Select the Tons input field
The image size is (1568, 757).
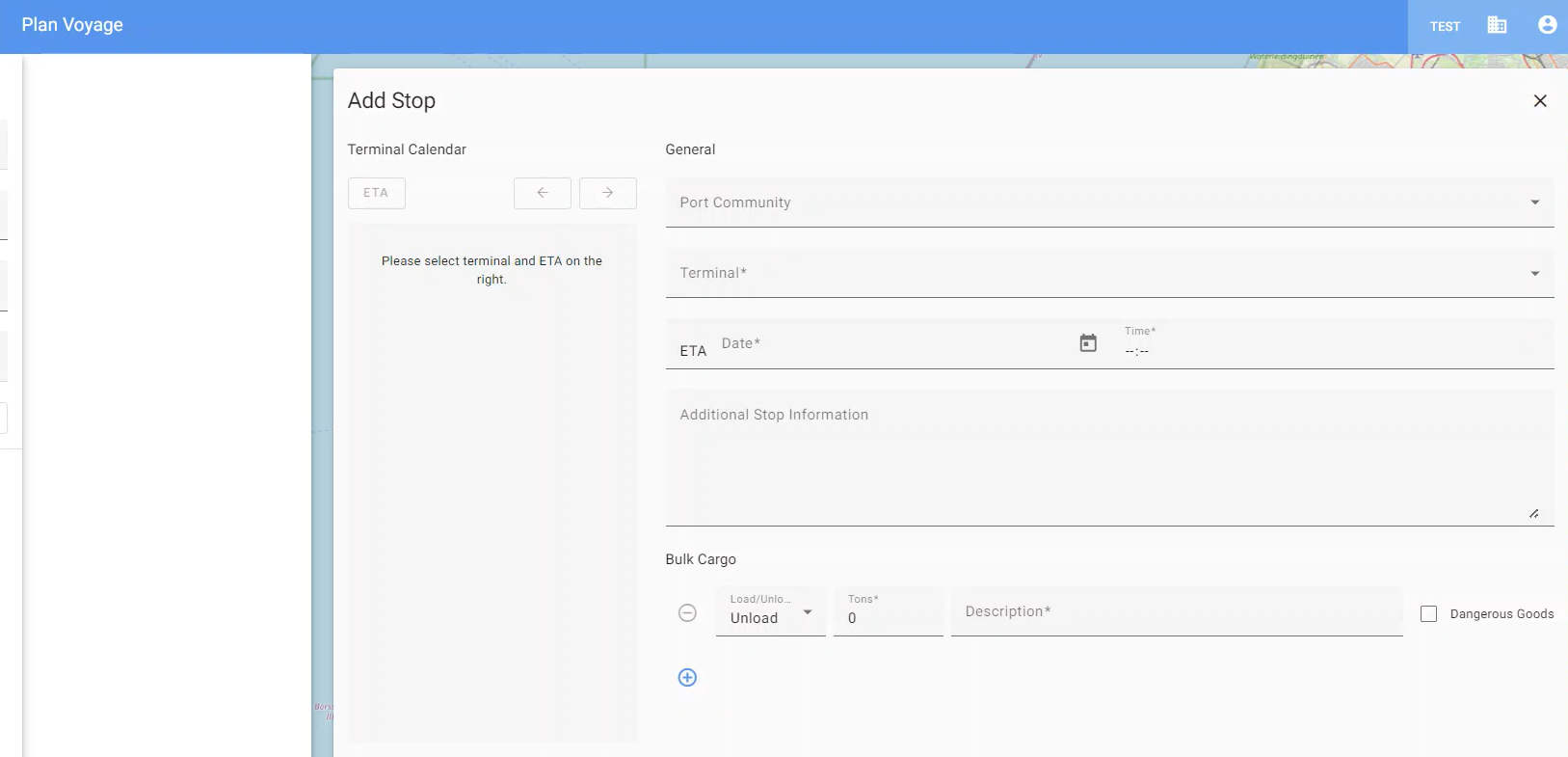click(888, 617)
